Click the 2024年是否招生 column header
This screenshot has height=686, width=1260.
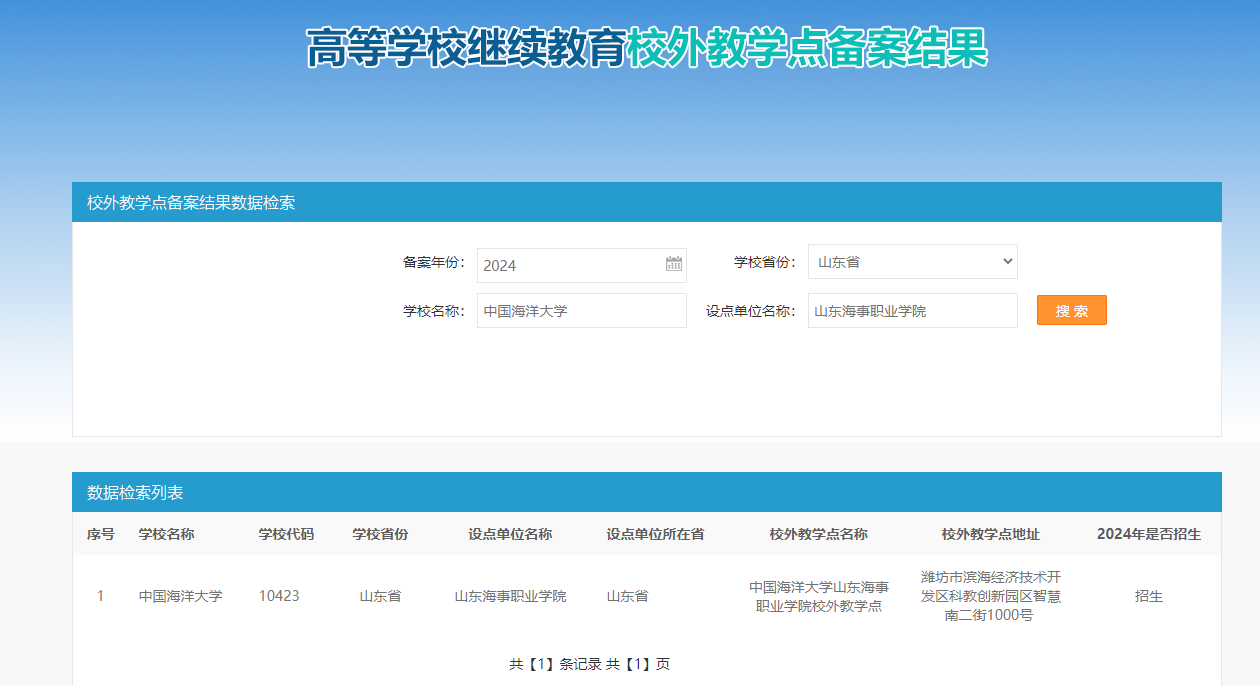coord(1148,534)
